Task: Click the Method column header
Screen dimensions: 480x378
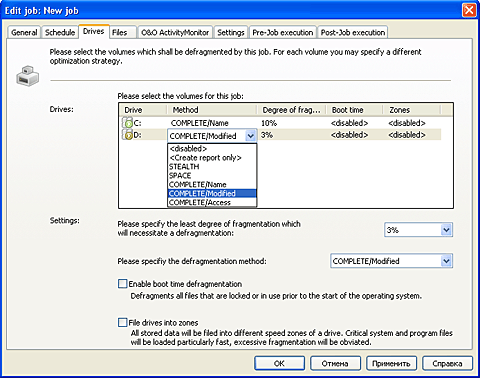Action: (212, 110)
